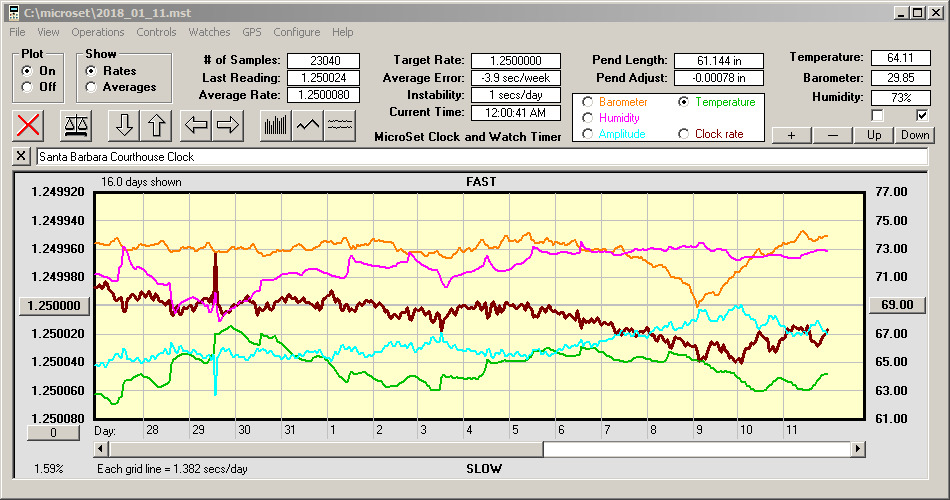950x500 pixels.
Task: Click the left arrow navigation button
Action: click(196, 125)
